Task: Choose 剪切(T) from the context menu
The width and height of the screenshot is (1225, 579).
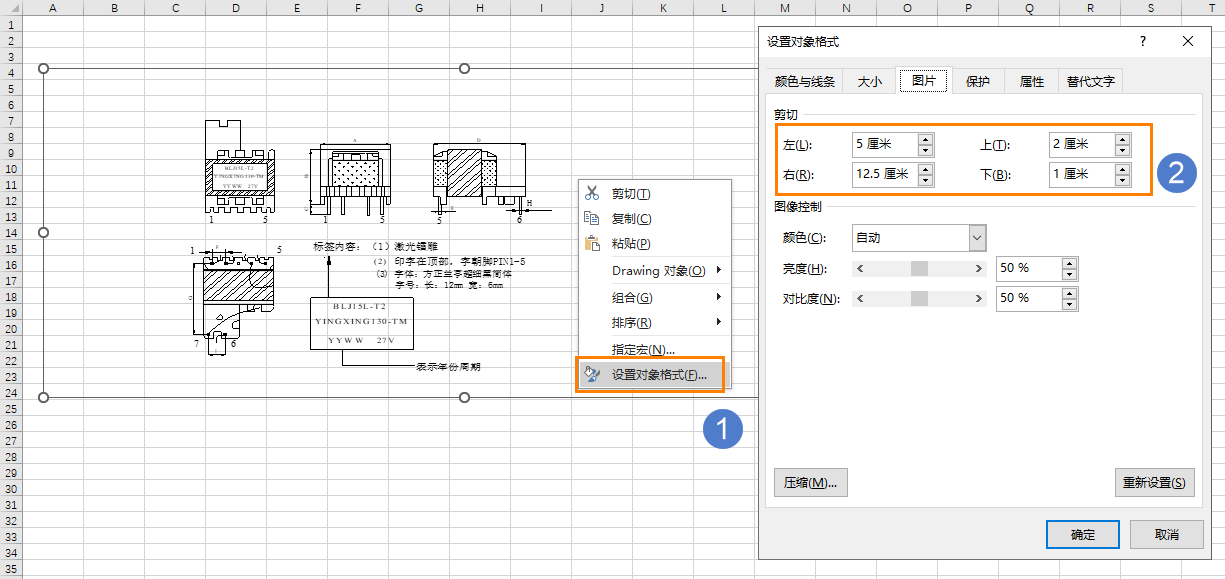Action: coord(654,194)
